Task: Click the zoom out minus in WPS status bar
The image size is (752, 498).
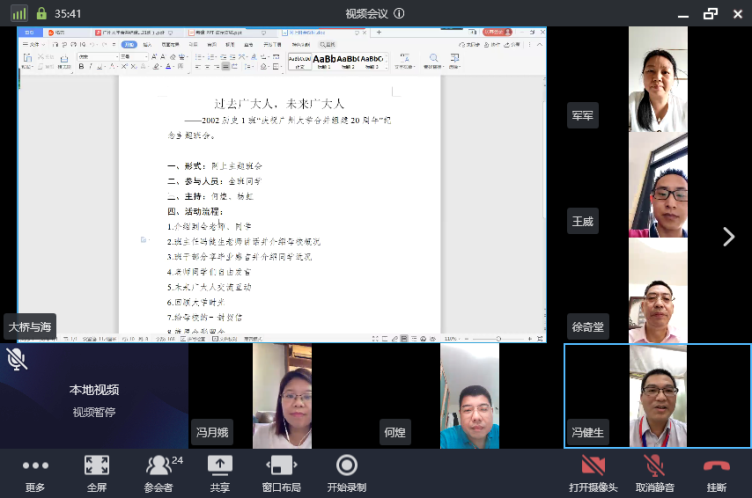Action: point(467,339)
